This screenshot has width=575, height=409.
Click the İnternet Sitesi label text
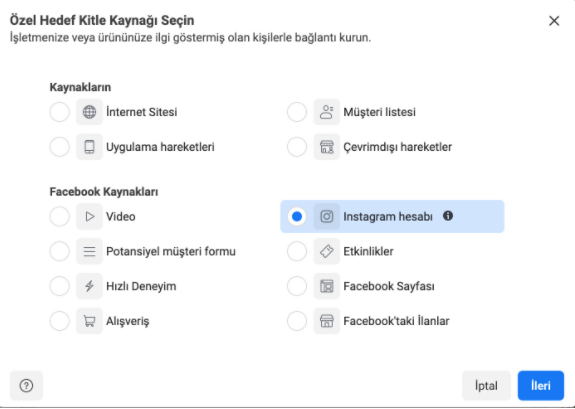pos(142,112)
